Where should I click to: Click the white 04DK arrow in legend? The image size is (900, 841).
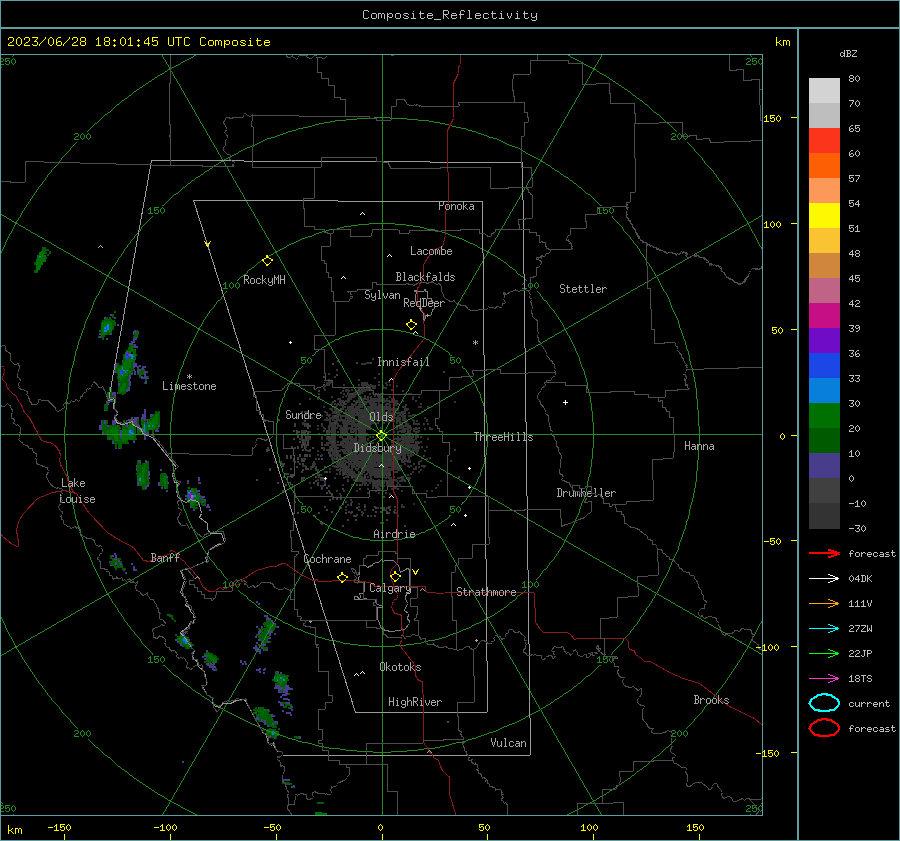click(x=824, y=579)
